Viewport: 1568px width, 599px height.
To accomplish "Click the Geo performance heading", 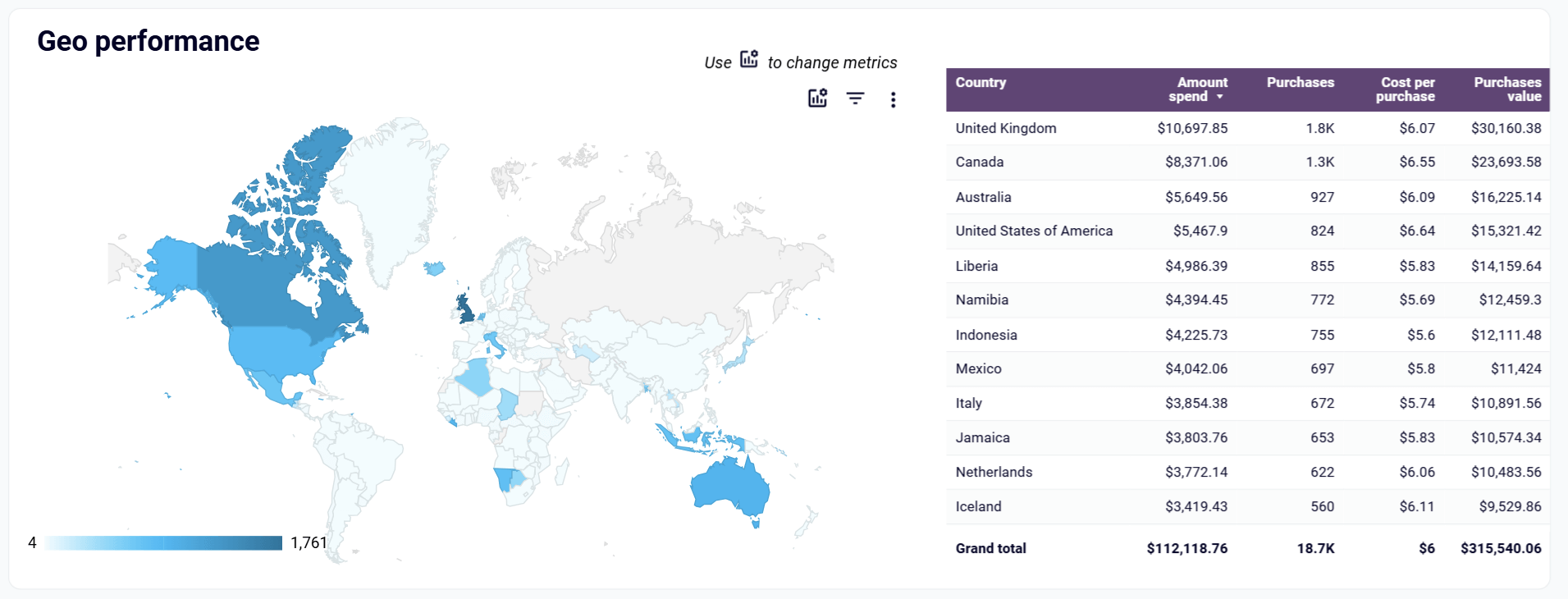I will (149, 41).
